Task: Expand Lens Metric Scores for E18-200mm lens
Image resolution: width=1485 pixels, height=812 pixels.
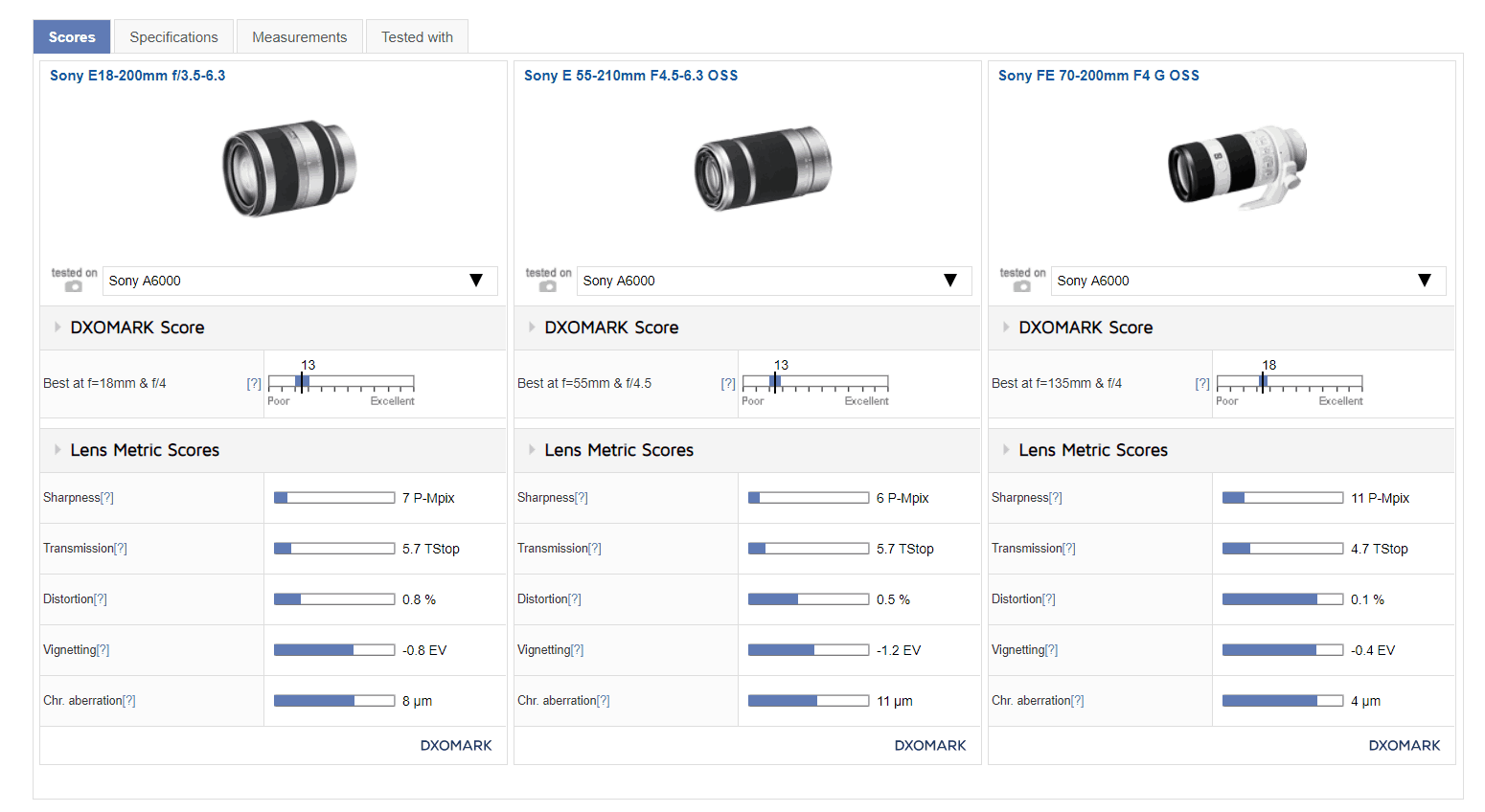Action: click(x=273, y=450)
